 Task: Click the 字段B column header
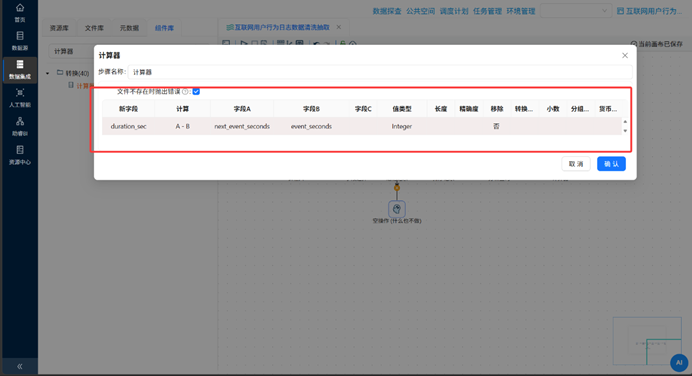point(312,109)
